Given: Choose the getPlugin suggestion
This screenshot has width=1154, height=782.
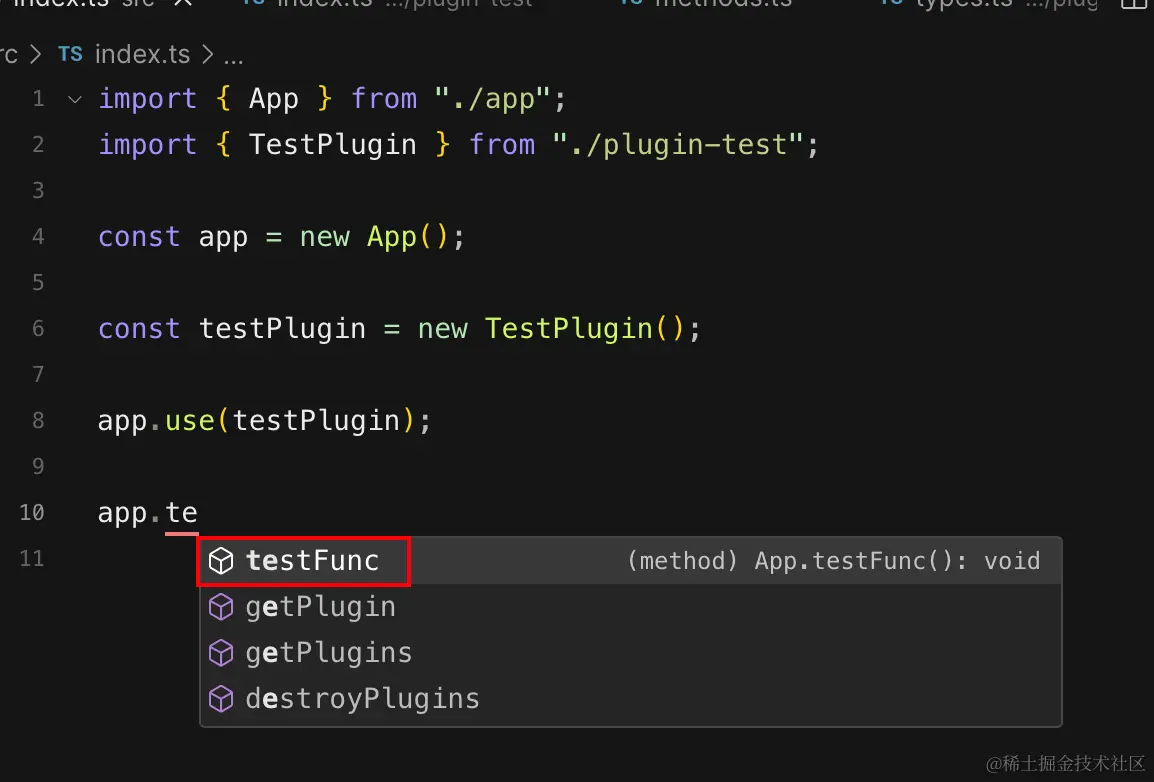Looking at the screenshot, I should (320, 607).
